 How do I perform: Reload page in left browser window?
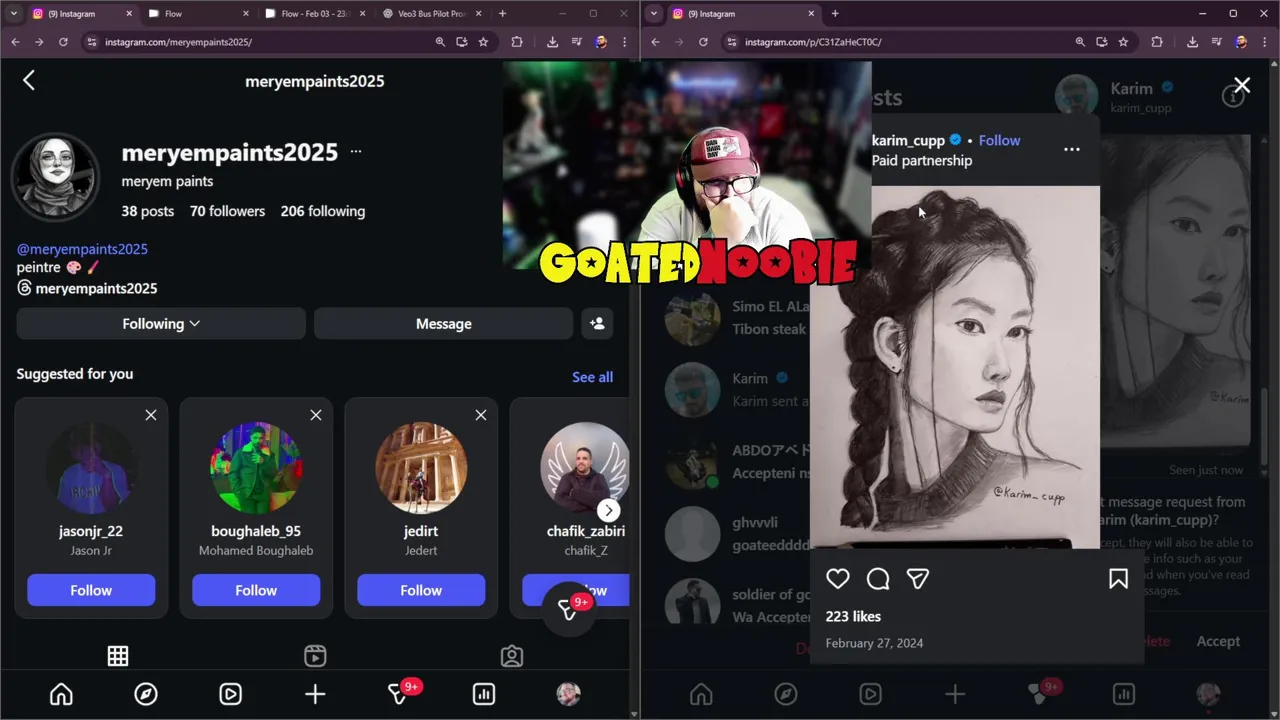(x=63, y=42)
